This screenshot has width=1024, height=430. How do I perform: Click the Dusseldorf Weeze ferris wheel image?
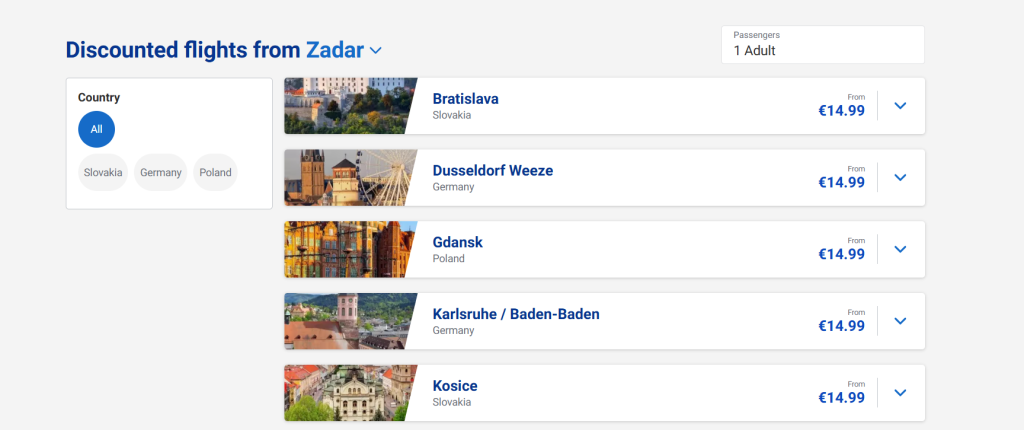click(344, 178)
